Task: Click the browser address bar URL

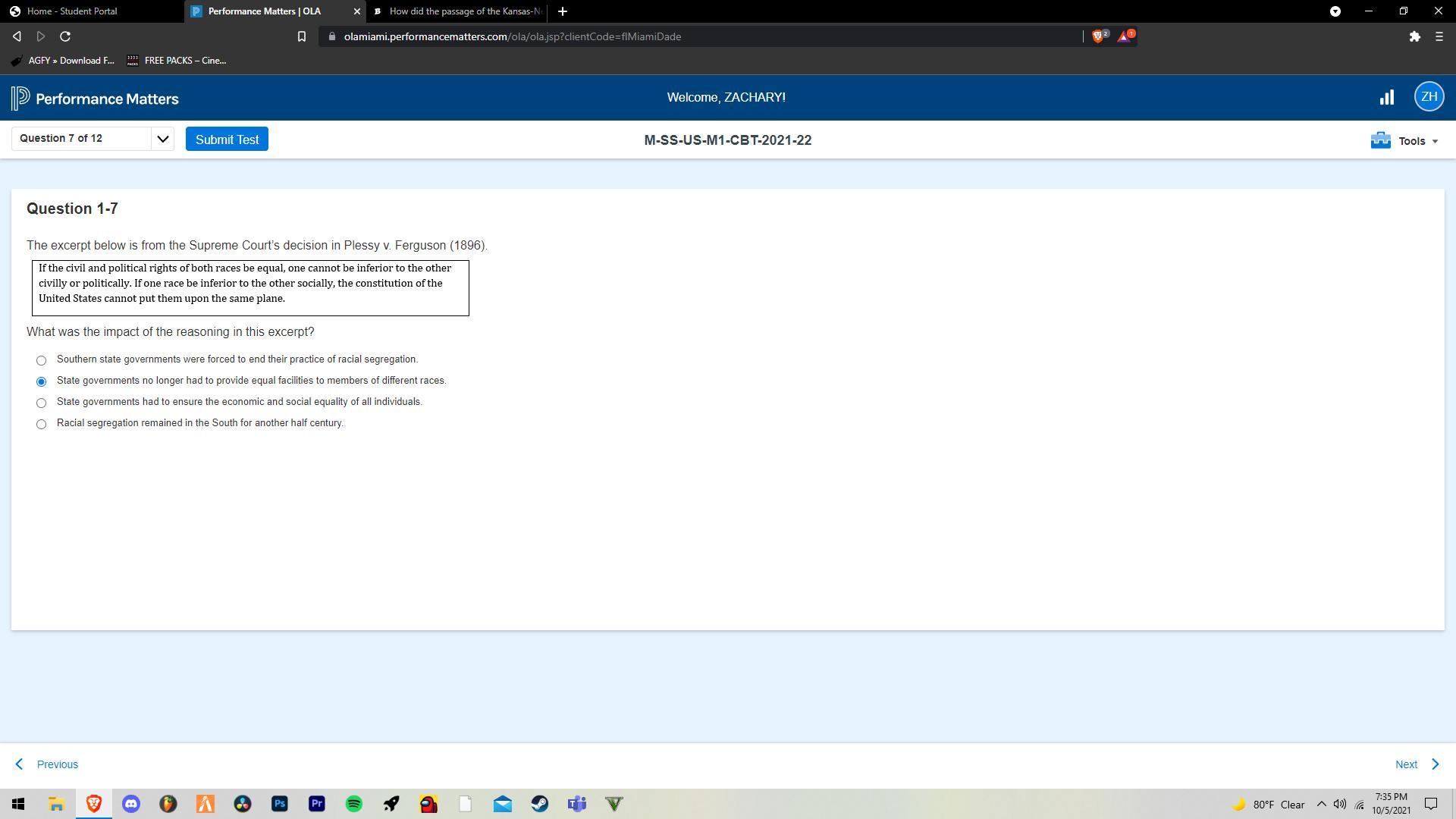Action: (512, 36)
